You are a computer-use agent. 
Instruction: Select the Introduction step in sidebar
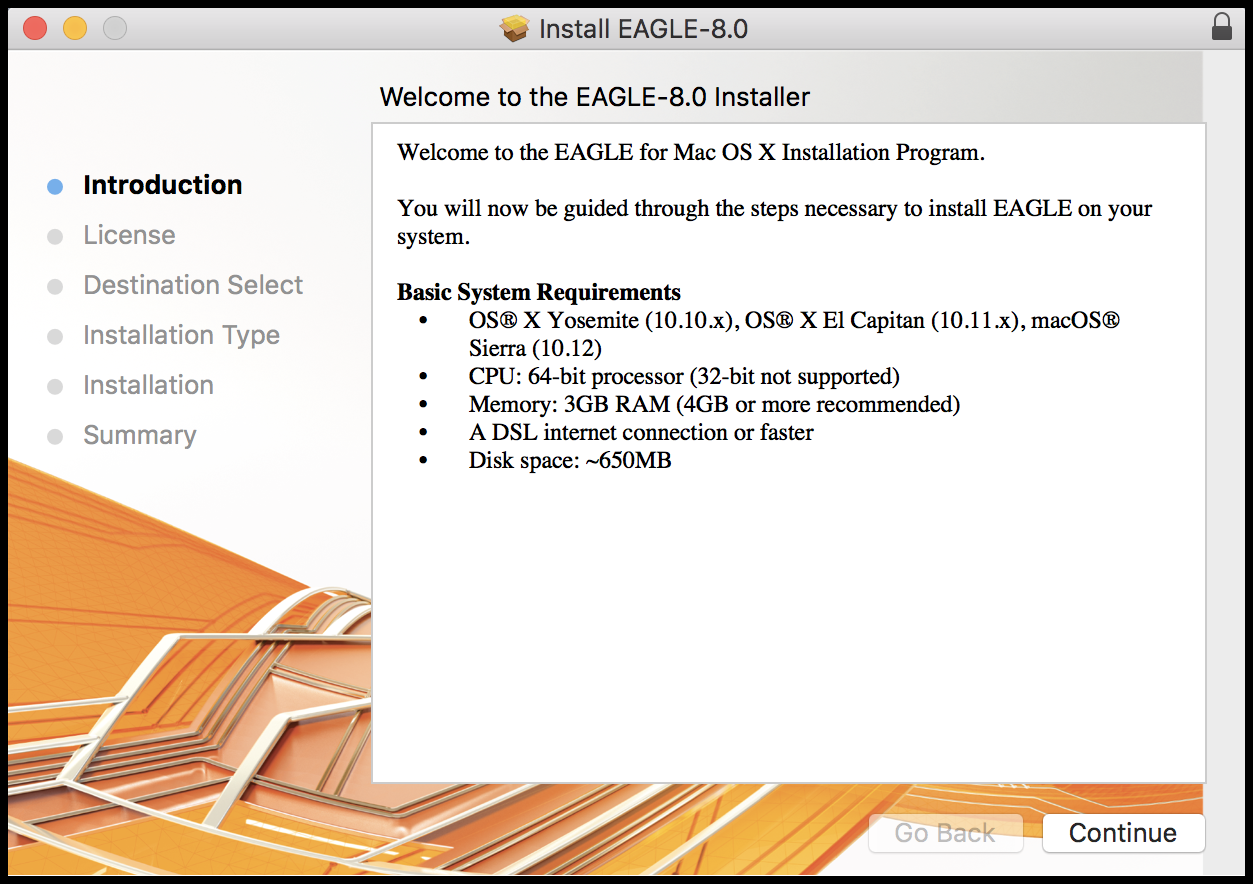[x=162, y=185]
